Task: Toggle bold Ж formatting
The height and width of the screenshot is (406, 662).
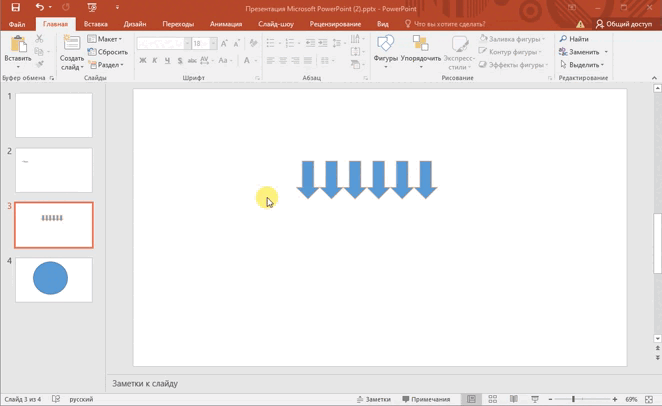Action: click(x=143, y=61)
